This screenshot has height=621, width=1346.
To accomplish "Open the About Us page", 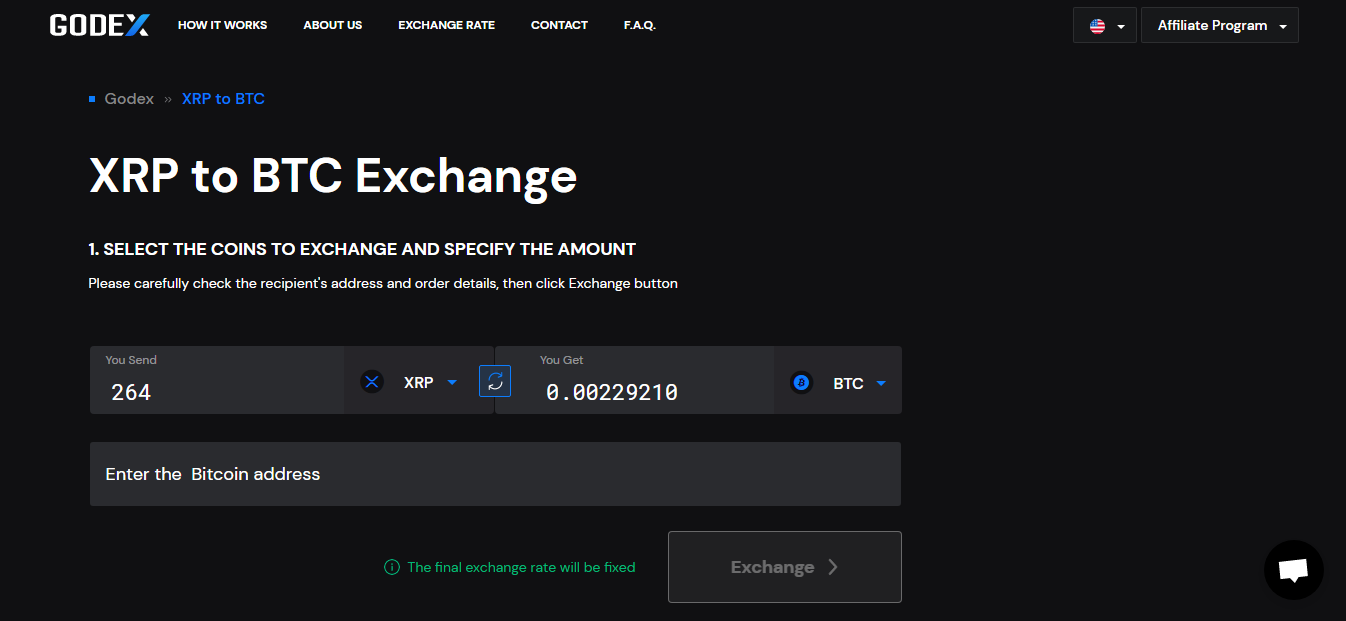I will coord(333,25).
